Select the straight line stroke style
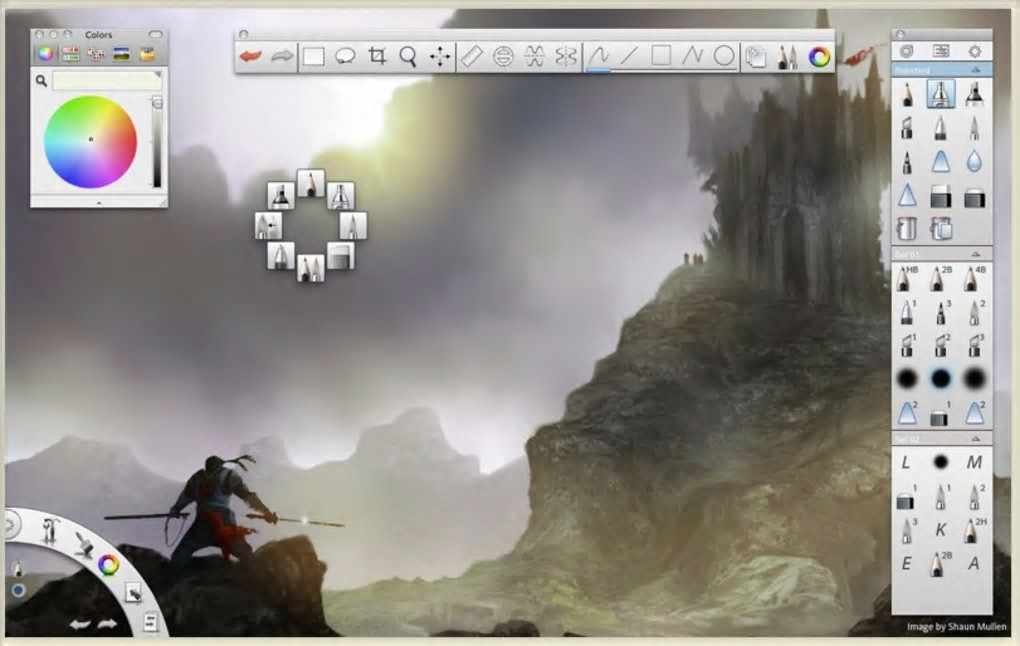1020x646 pixels. (629, 56)
